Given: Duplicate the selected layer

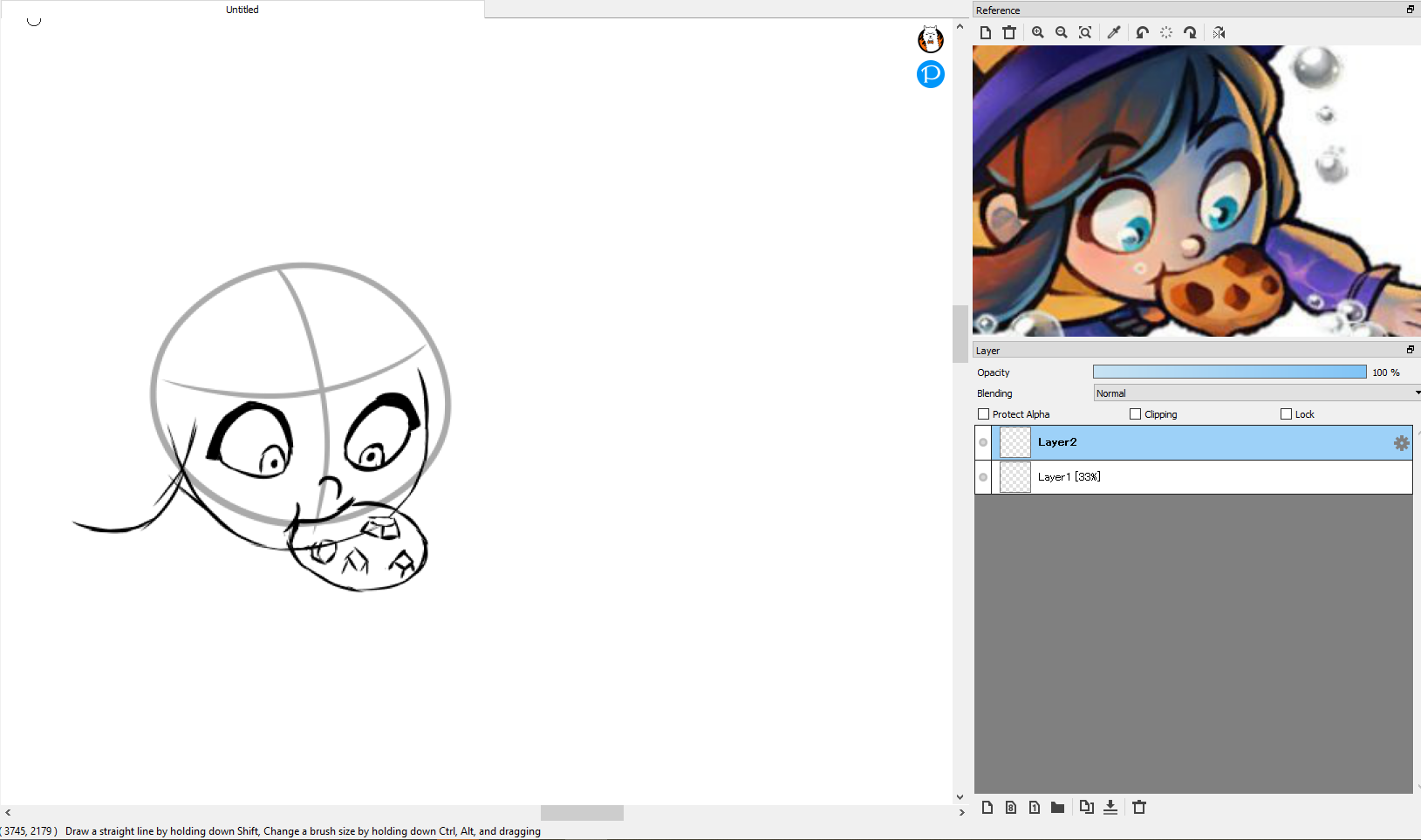Looking at the screenshot, I should (x=1086, y=808).
